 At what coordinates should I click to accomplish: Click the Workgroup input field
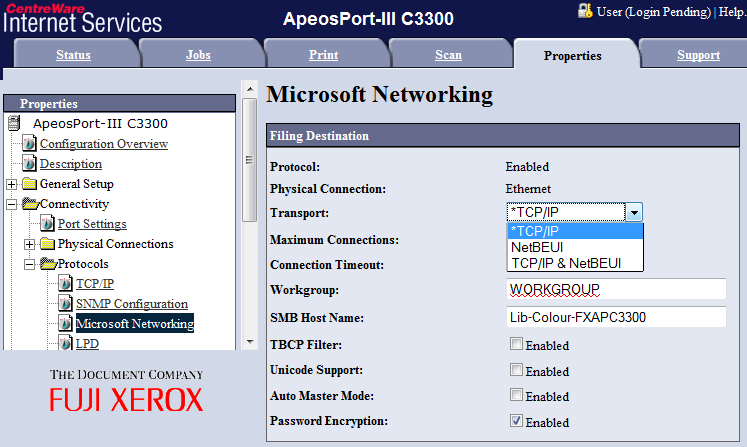[x=616, y=289]
